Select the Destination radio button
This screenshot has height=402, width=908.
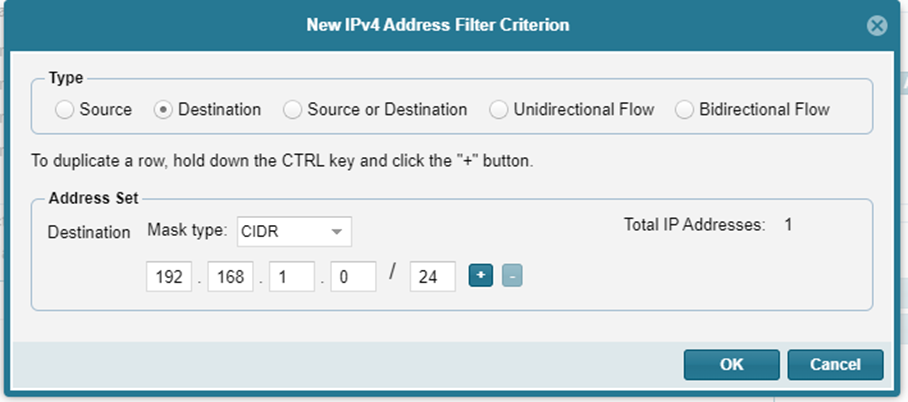(x=163, y=110)
